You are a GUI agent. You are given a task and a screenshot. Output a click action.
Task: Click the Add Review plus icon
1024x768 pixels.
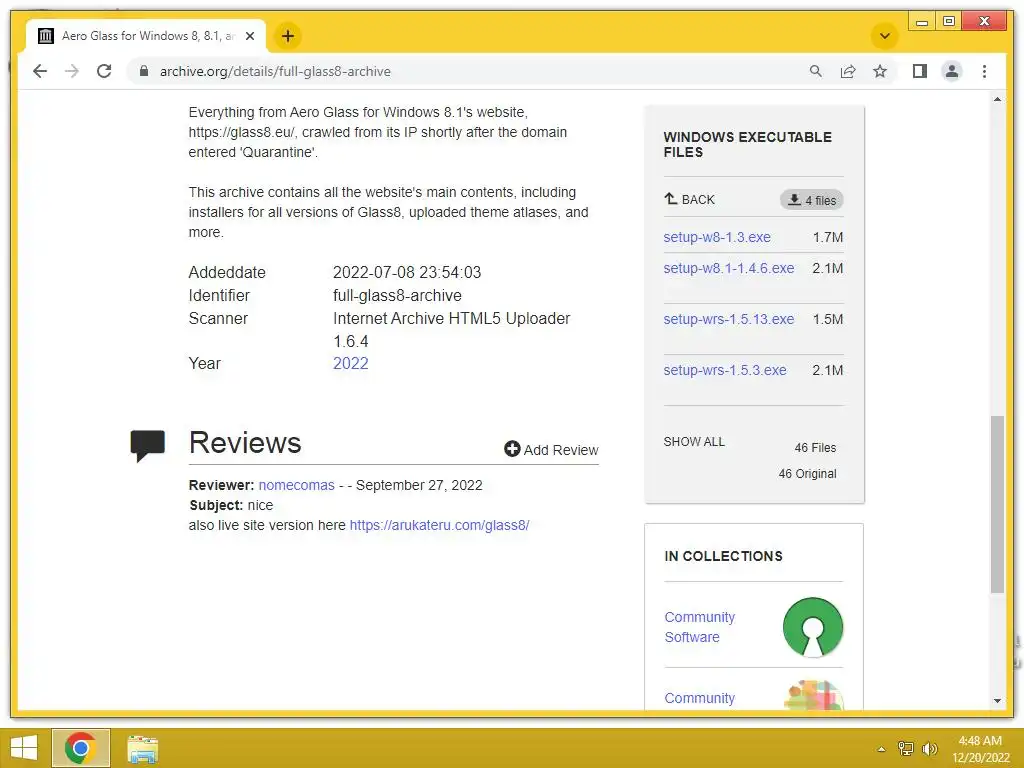click(x=512, y=449)
